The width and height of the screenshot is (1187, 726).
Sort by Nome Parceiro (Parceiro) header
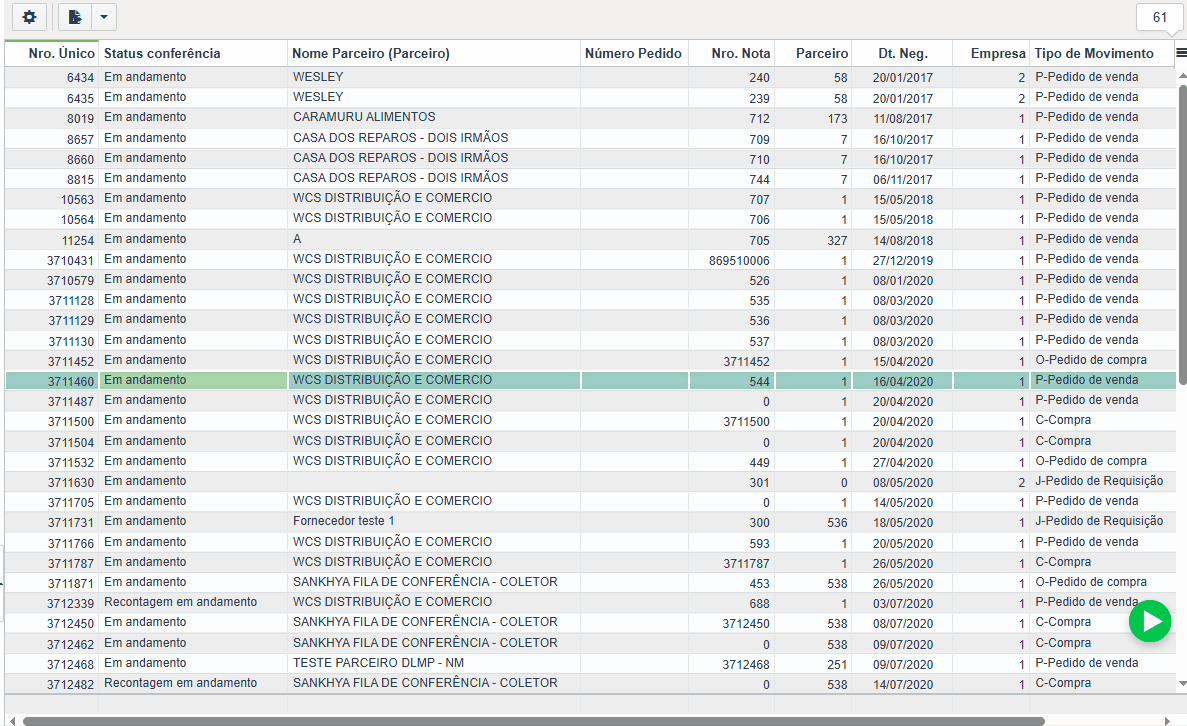(434, 54)
